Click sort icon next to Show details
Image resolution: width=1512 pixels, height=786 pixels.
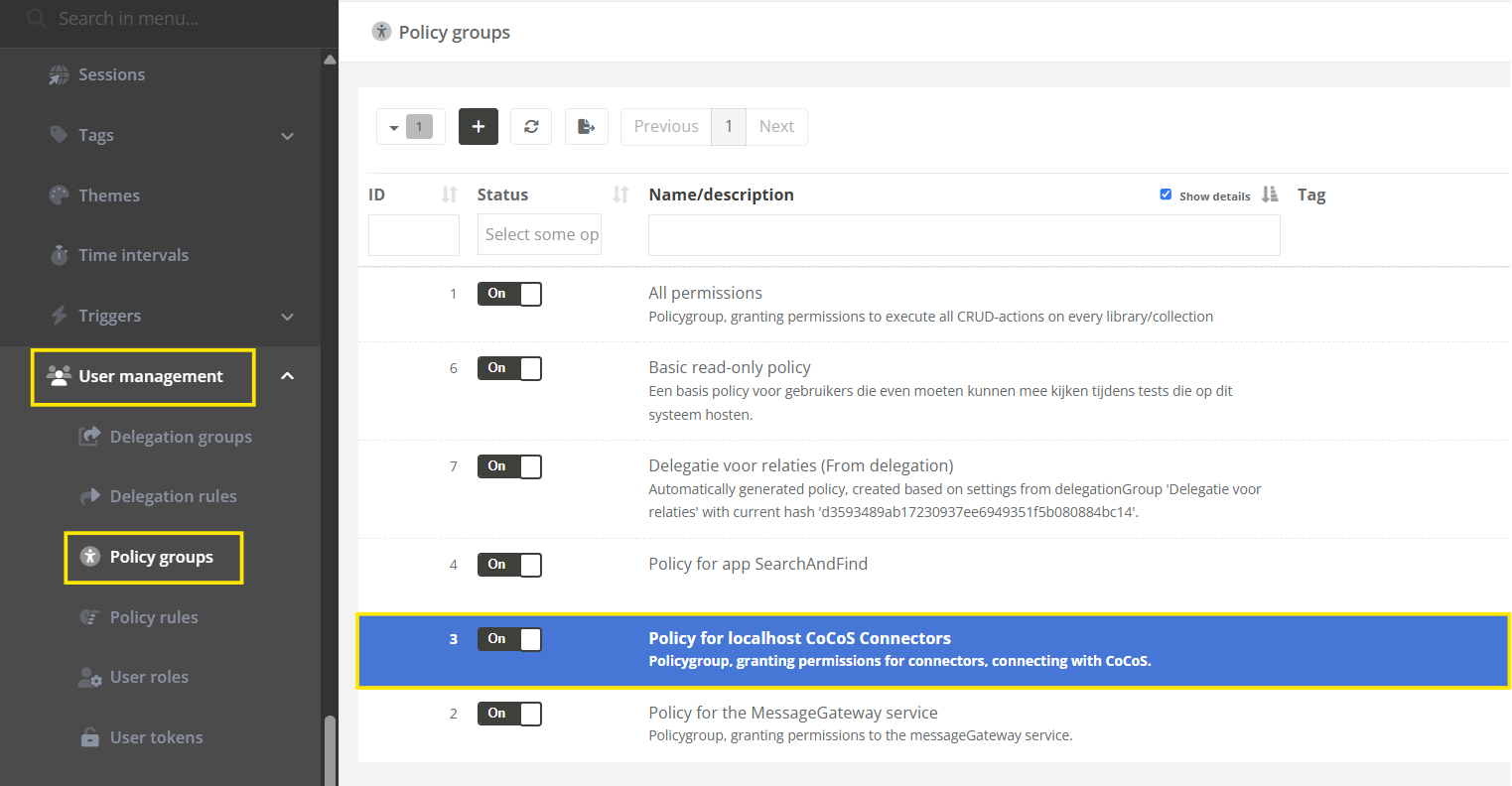[x=1270, y=195]
